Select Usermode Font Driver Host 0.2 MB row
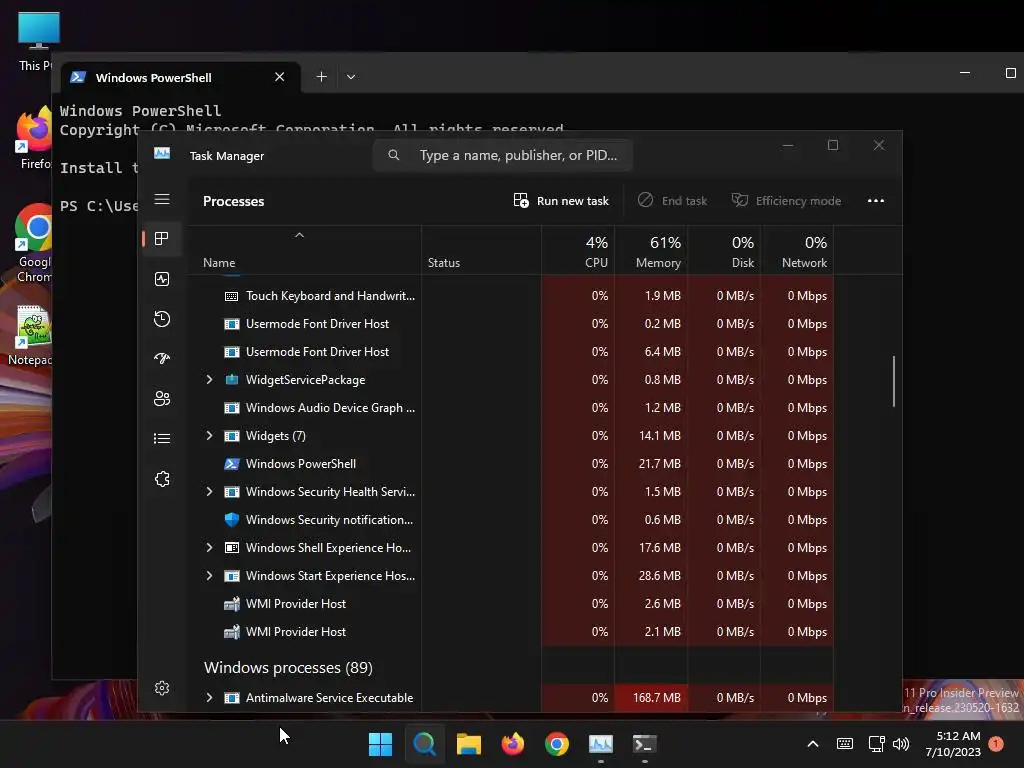The image size is (1024, 768). (x=511, y=324)
